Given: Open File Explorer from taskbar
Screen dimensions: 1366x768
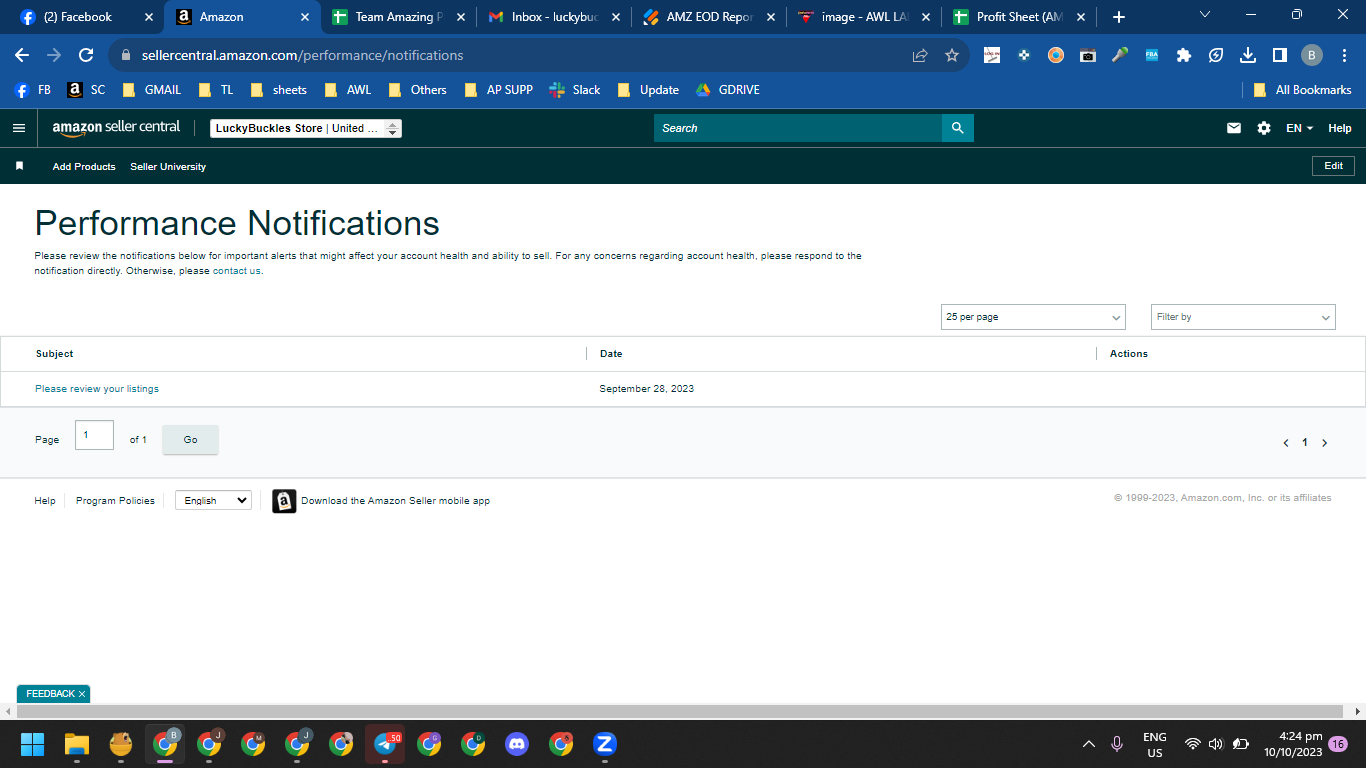Looking at the screenshot, I should point(77,744).
